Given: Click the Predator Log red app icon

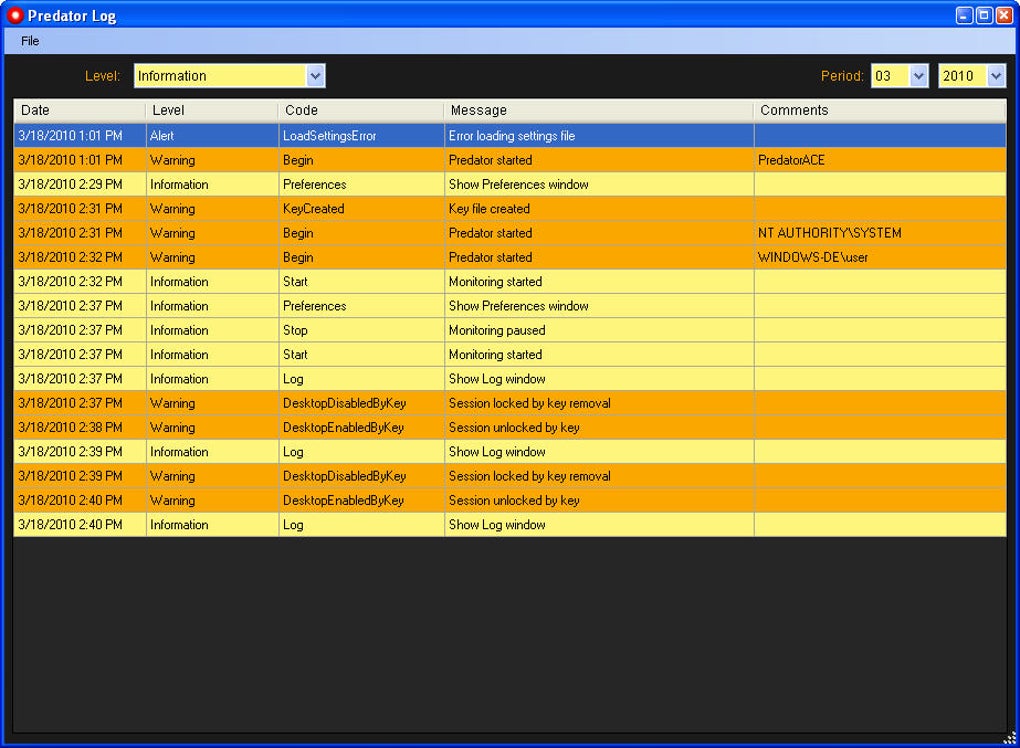Looking at the screenshot, I should 15,15.
